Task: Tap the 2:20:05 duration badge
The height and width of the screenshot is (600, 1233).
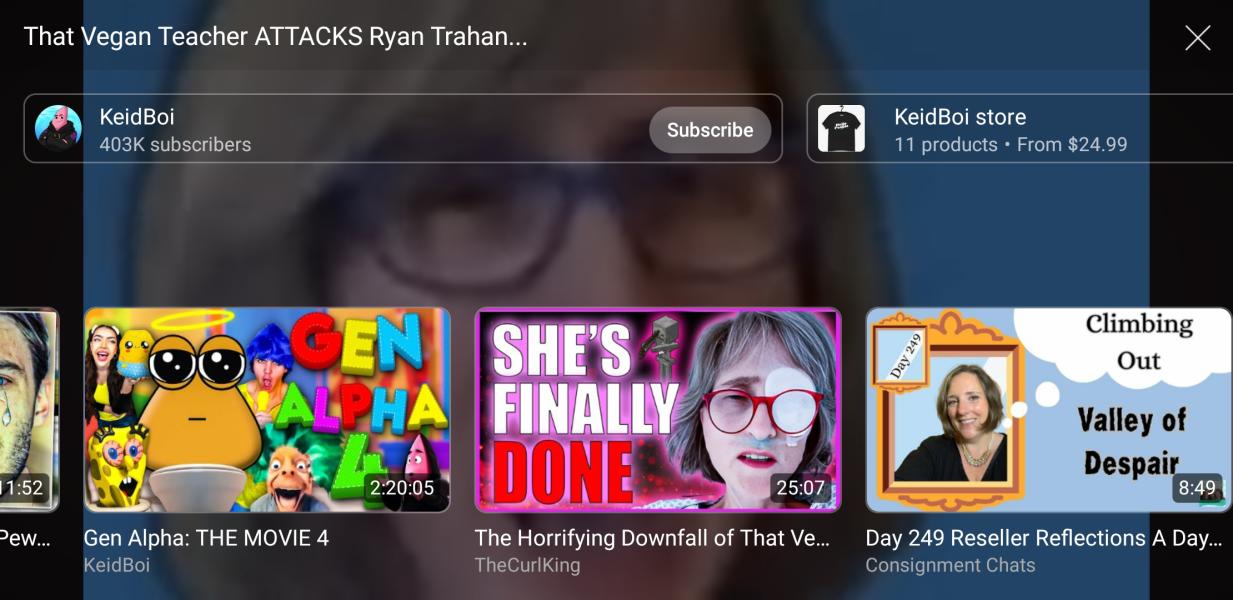Action: [x=402, y=488]
